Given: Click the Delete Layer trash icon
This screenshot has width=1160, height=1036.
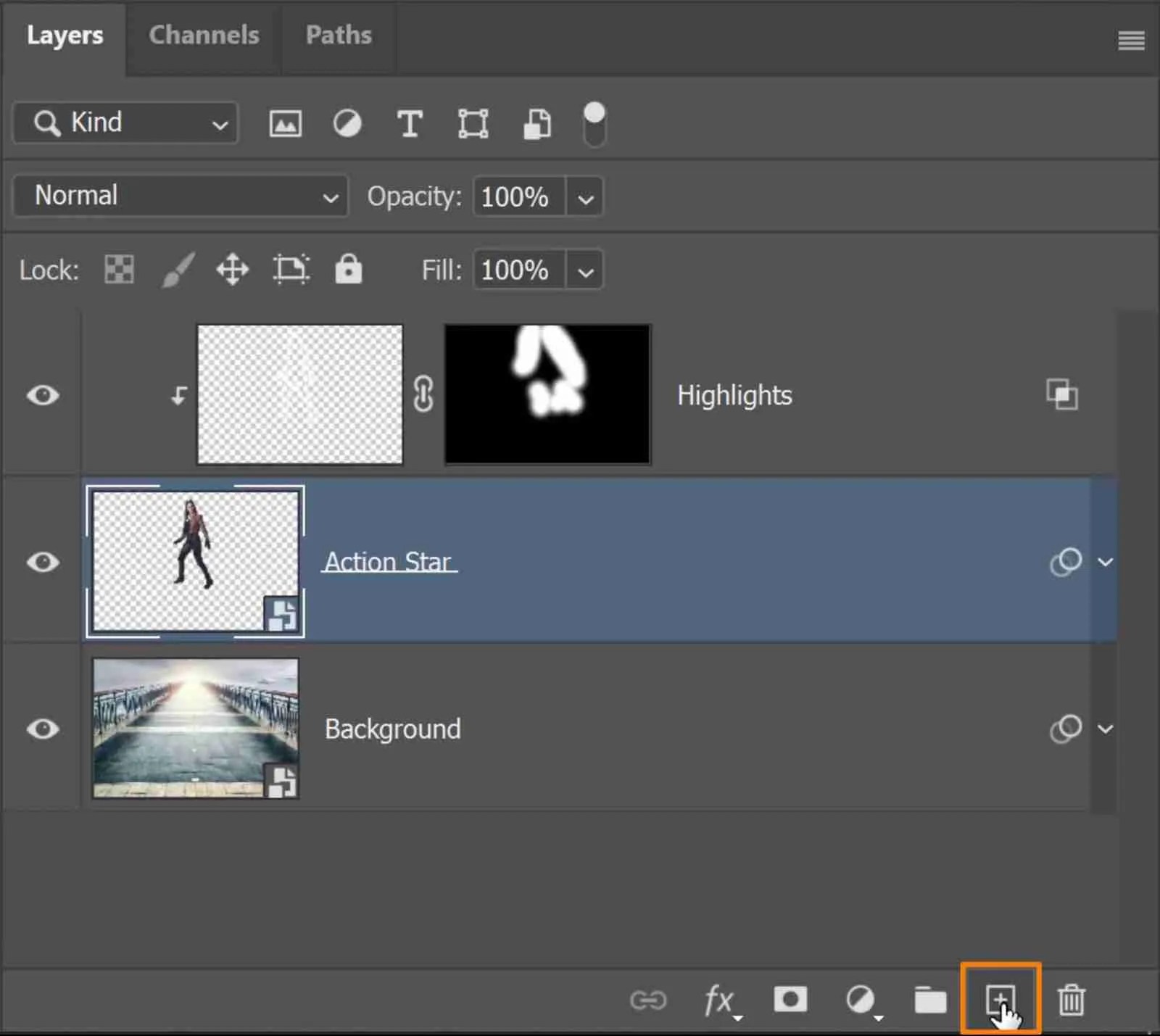Looking at the screenshot, I should [x=1071, y=999].
